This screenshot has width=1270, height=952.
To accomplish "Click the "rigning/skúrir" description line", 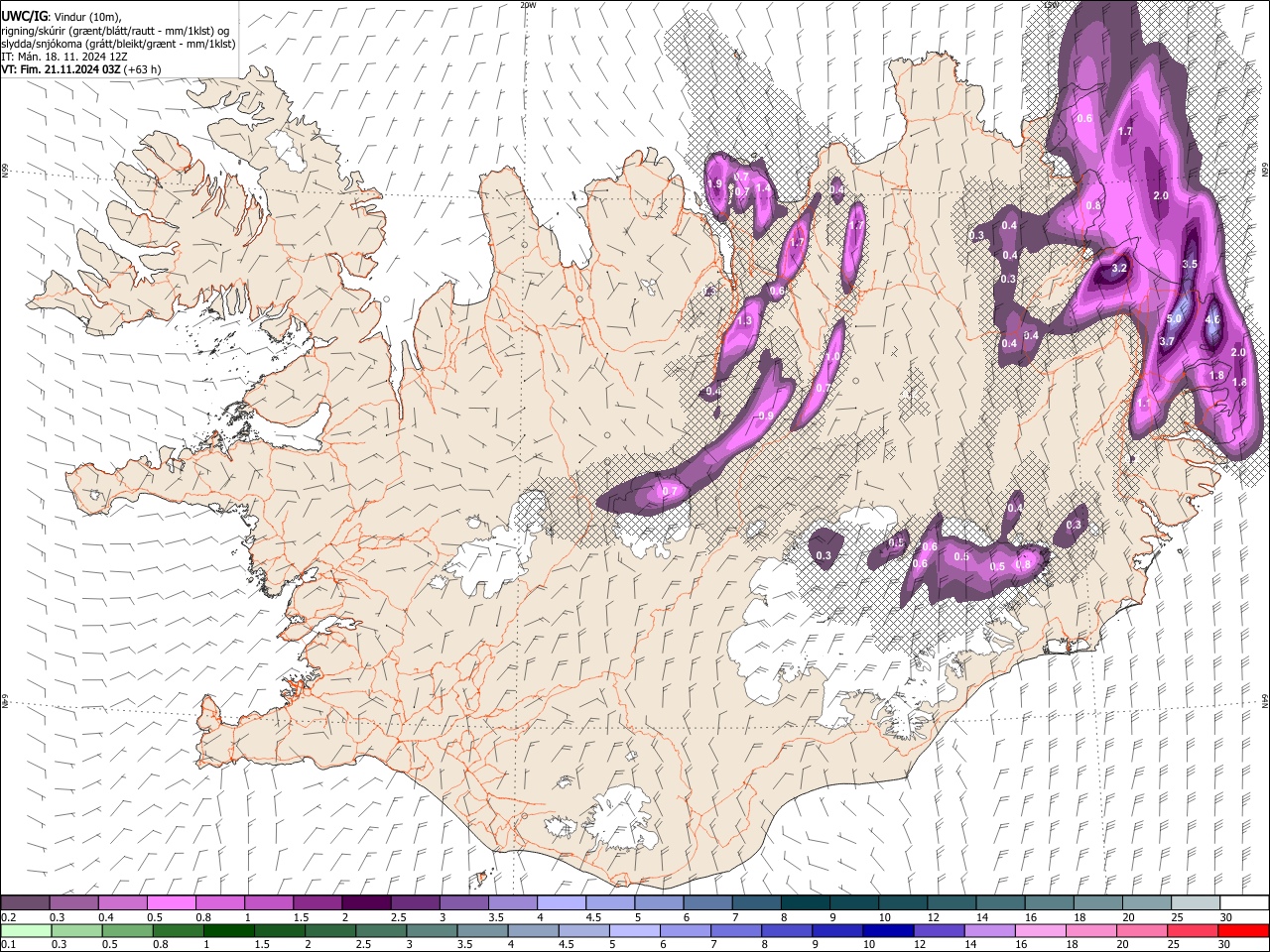I will click(x=115, y=31).
